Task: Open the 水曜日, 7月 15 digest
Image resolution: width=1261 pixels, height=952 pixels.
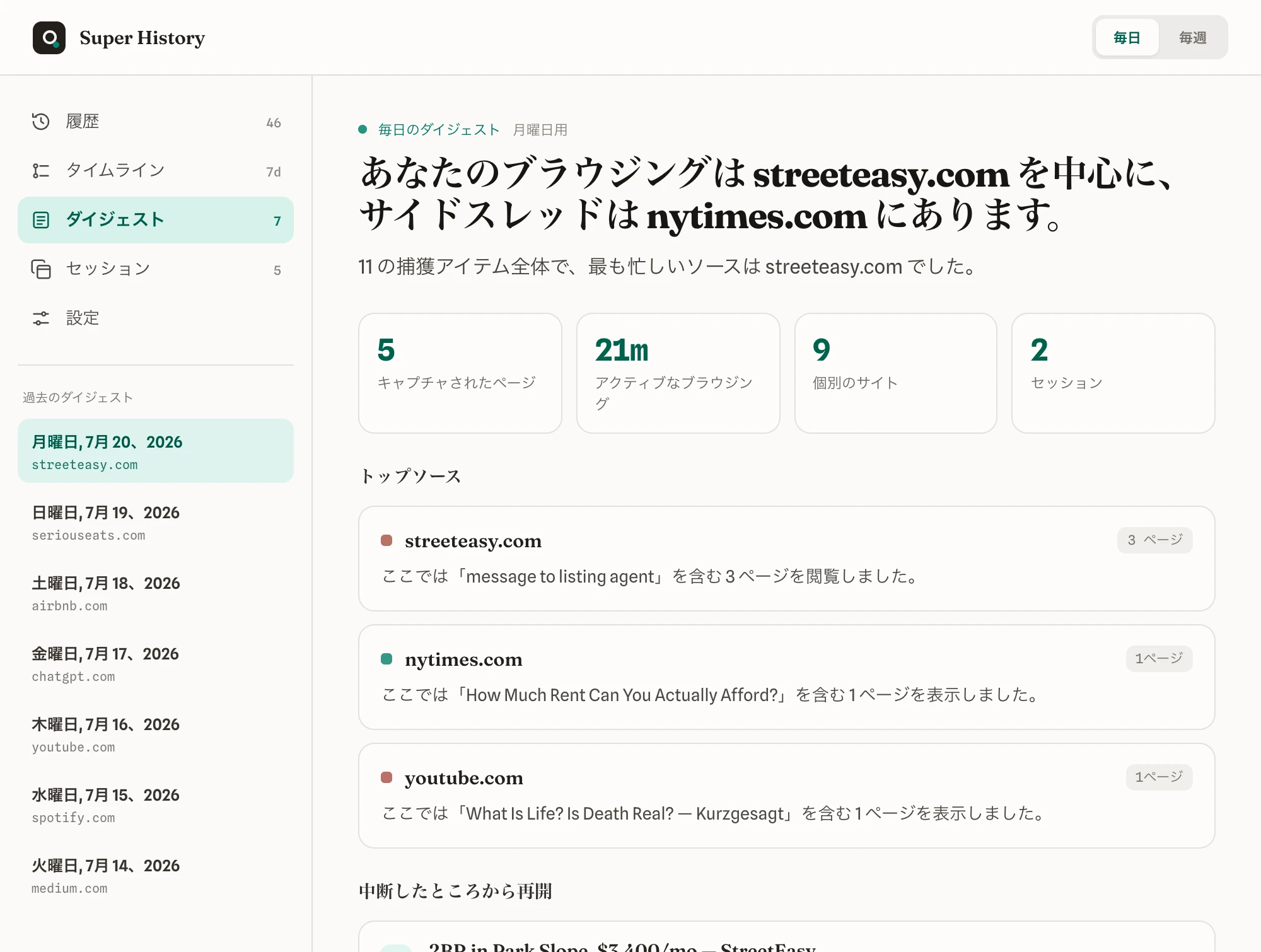Action: point(156,804)
